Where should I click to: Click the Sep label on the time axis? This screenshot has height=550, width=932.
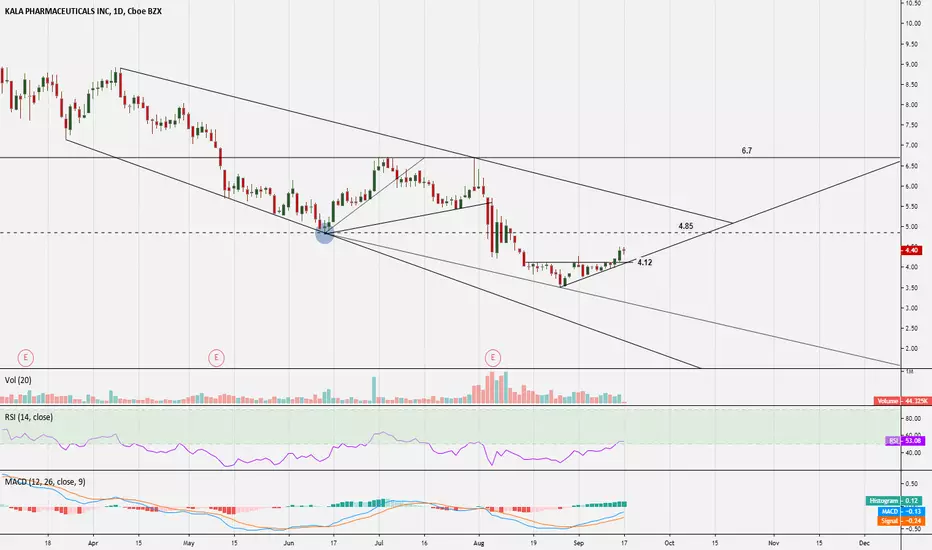pos(578,543)
